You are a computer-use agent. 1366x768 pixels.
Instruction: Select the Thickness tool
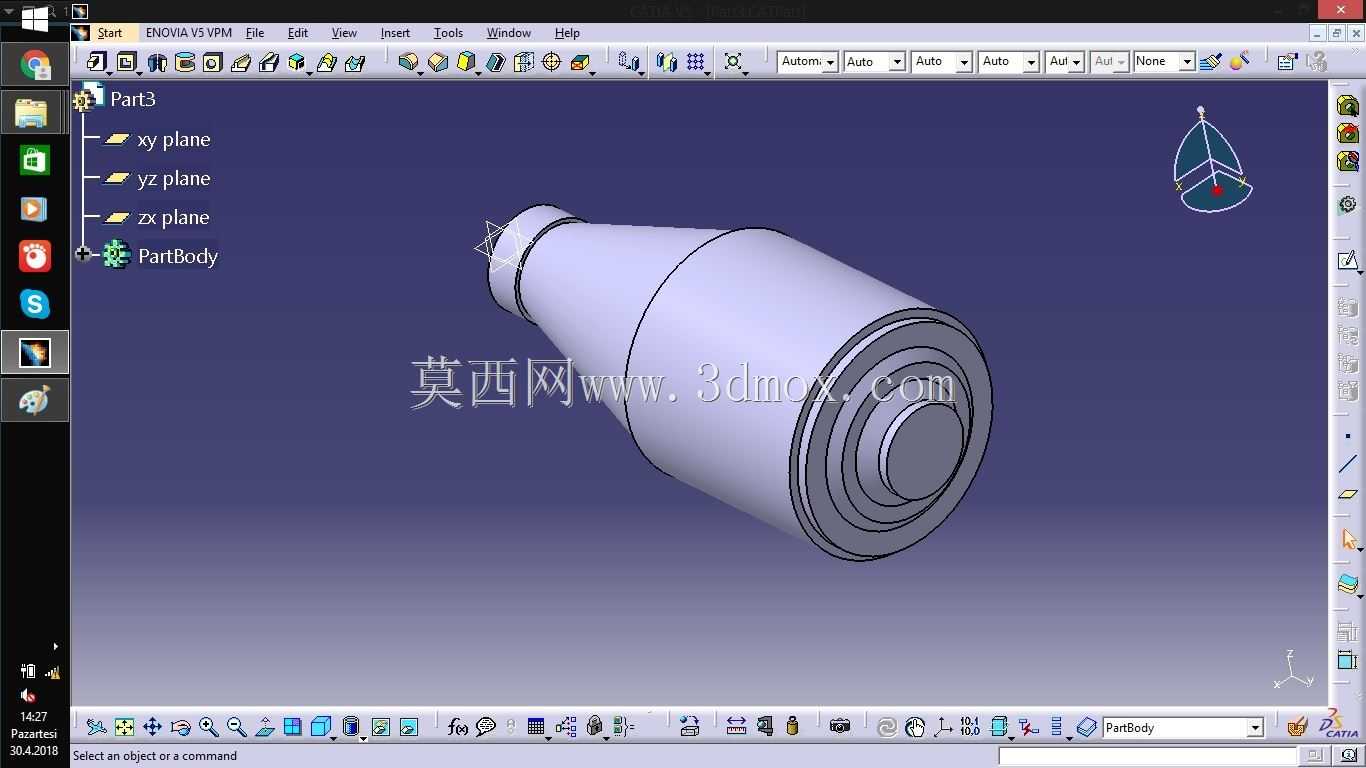pyautogui.click(x=524, y=62)
